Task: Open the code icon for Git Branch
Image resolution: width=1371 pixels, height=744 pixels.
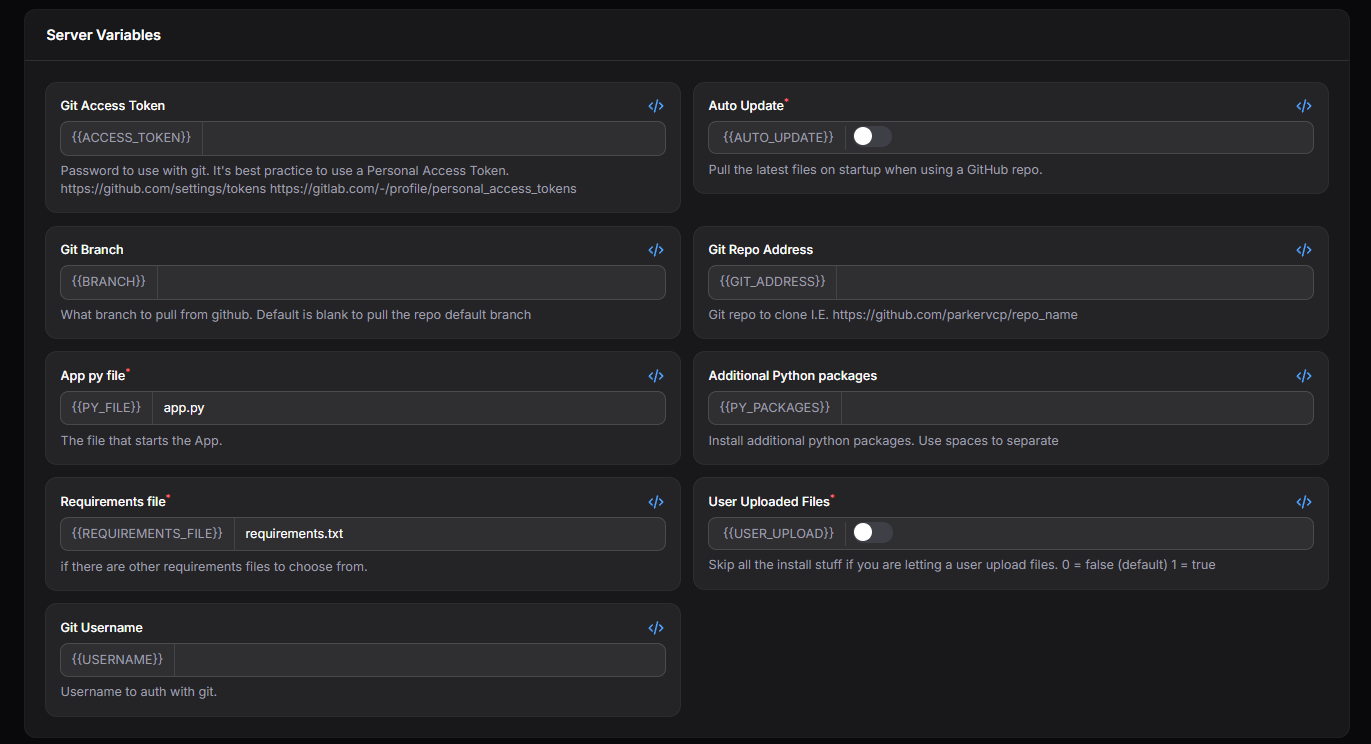Action: (x=656, y=250)
